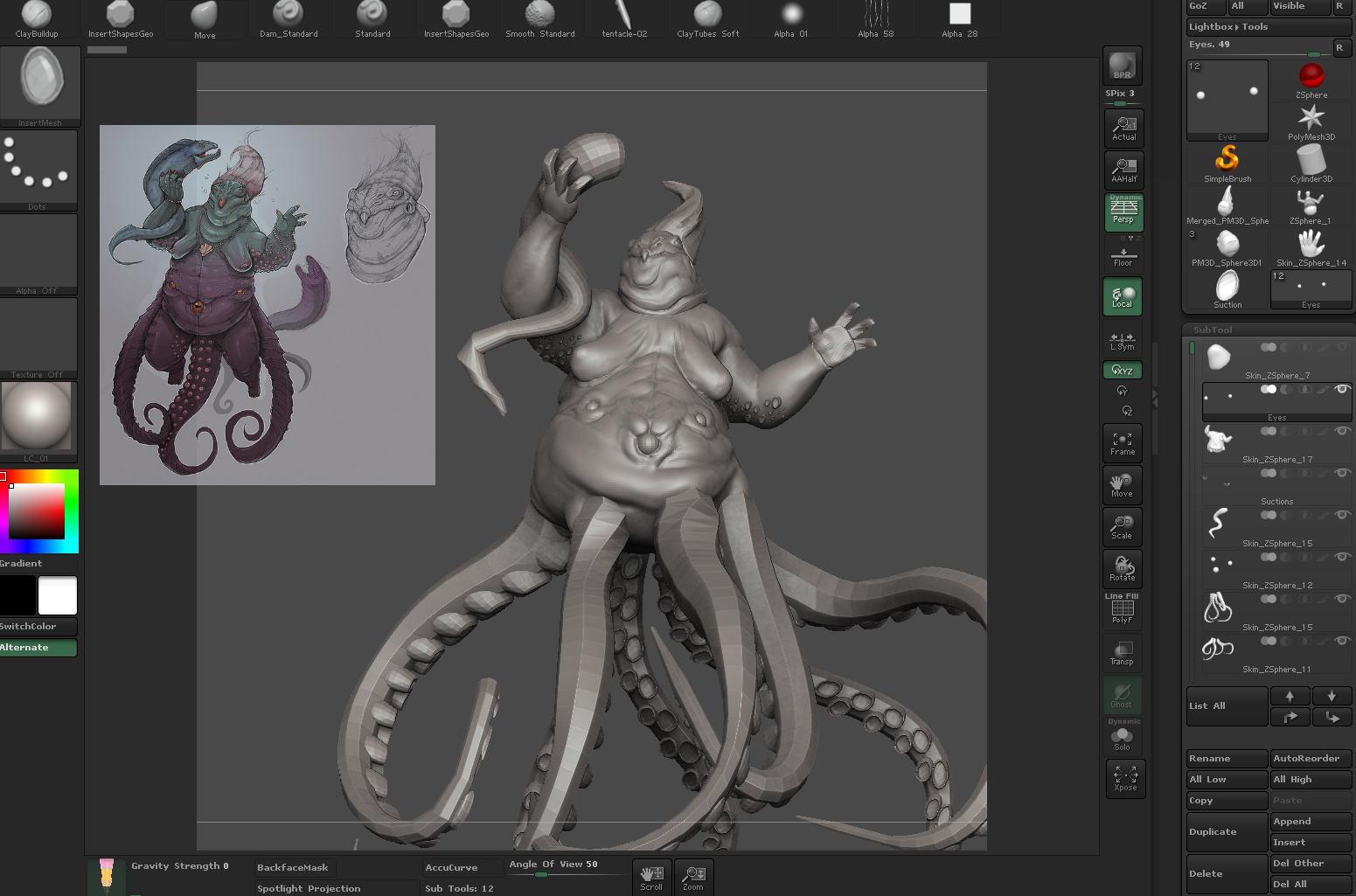Screen dimensions: 1356x896
Task: Hide the Suctions subtool via eye
Action: click(x=1342, y=473)
